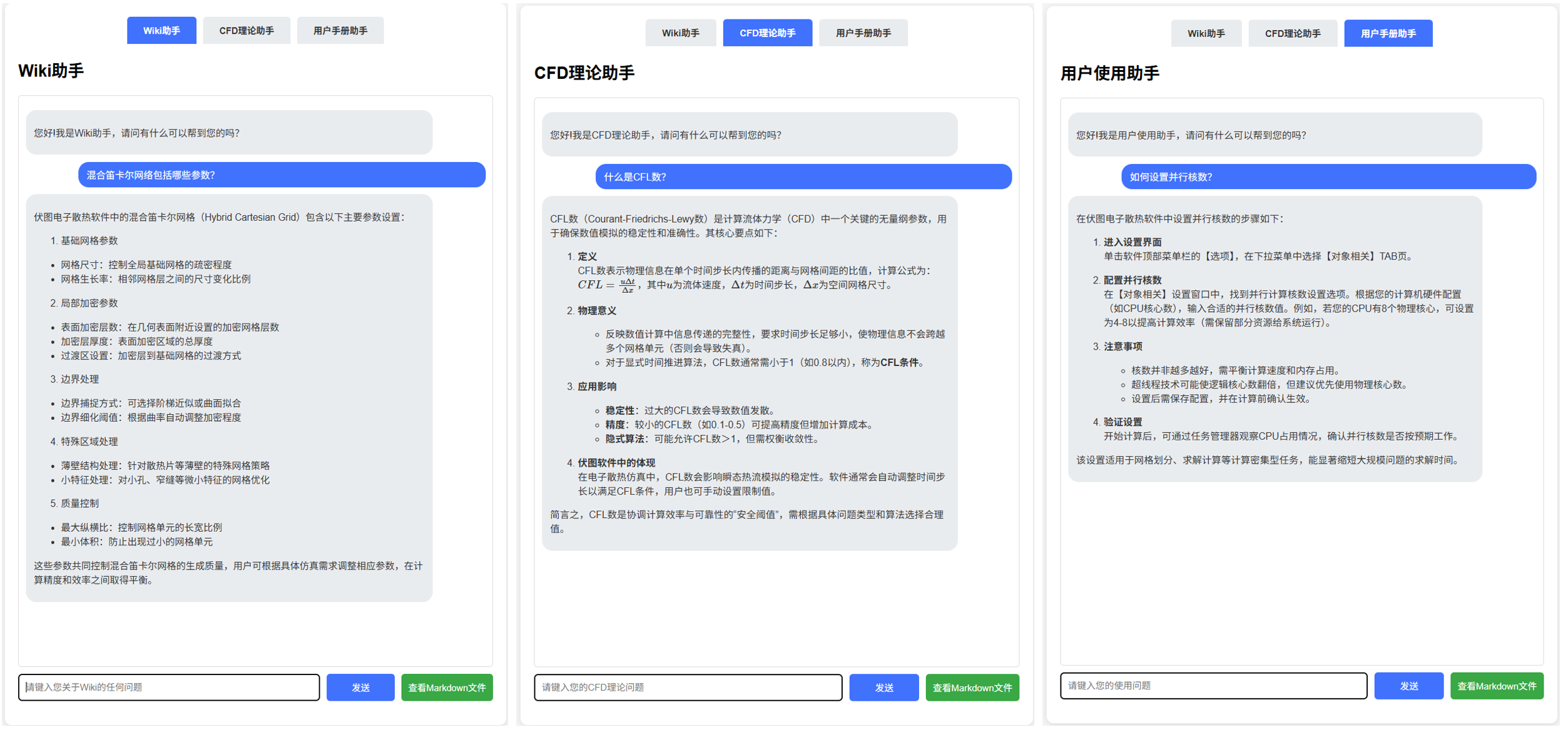The height and width of the screenshot is (732, 1568).
Task: Switch to Wiki助手 tab in right panel
Action: [1206, 34]
